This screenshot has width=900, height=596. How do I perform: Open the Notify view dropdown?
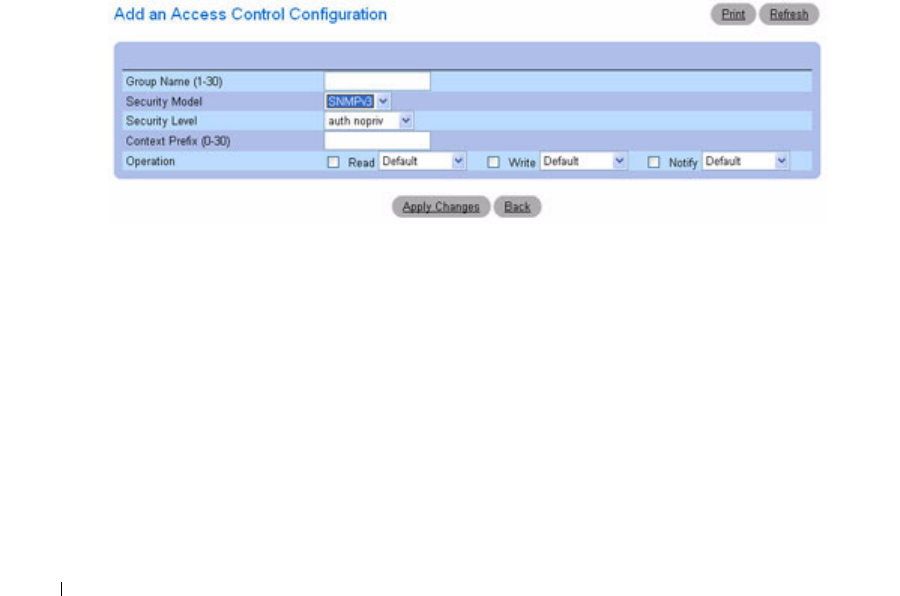tap(746, 161)
